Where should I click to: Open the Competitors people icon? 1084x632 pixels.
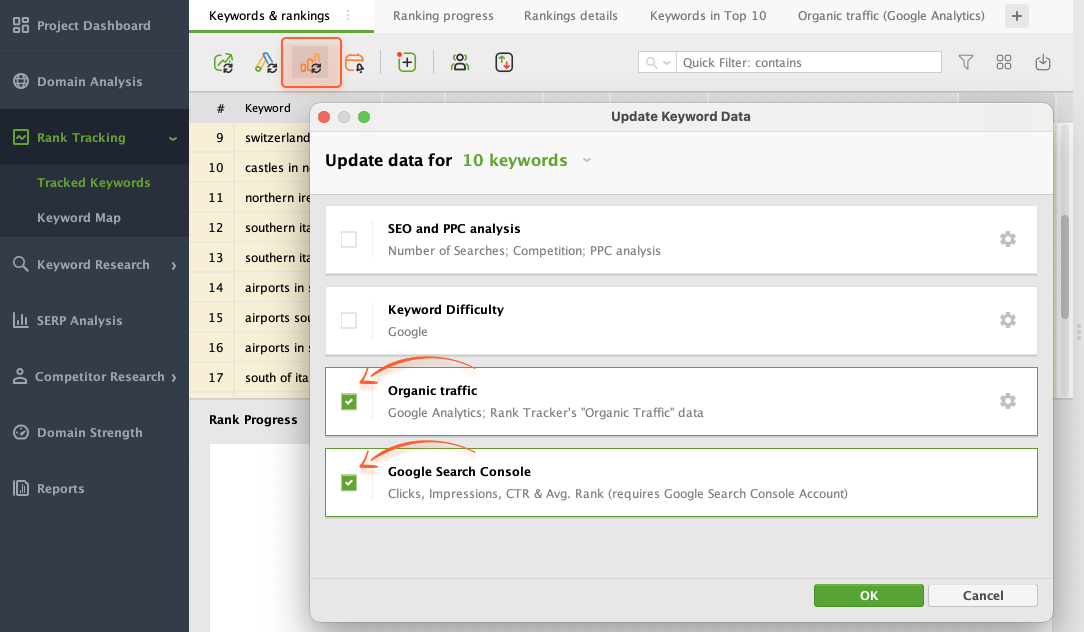tap(459, 63)
